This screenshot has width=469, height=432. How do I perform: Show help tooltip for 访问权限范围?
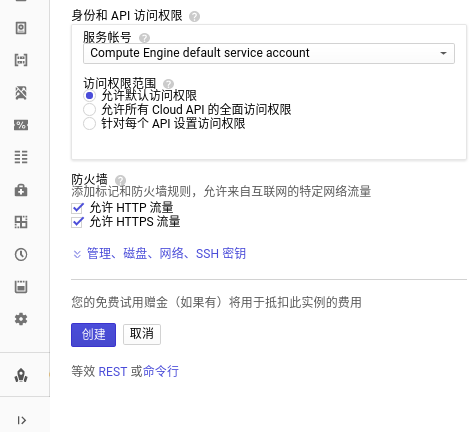click(x=168, y=84)
